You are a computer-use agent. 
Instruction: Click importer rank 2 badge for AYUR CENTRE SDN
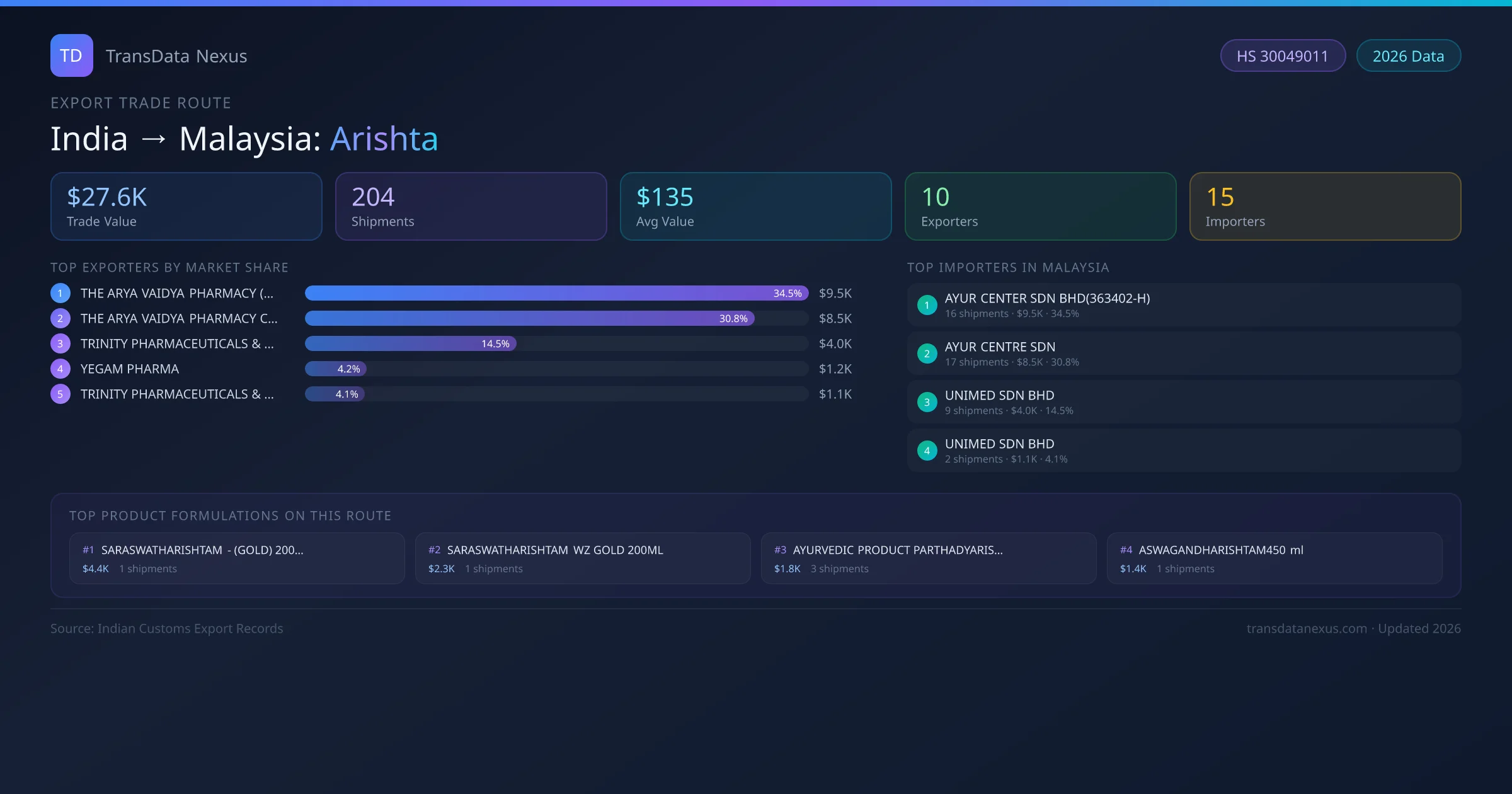point(927,354)
